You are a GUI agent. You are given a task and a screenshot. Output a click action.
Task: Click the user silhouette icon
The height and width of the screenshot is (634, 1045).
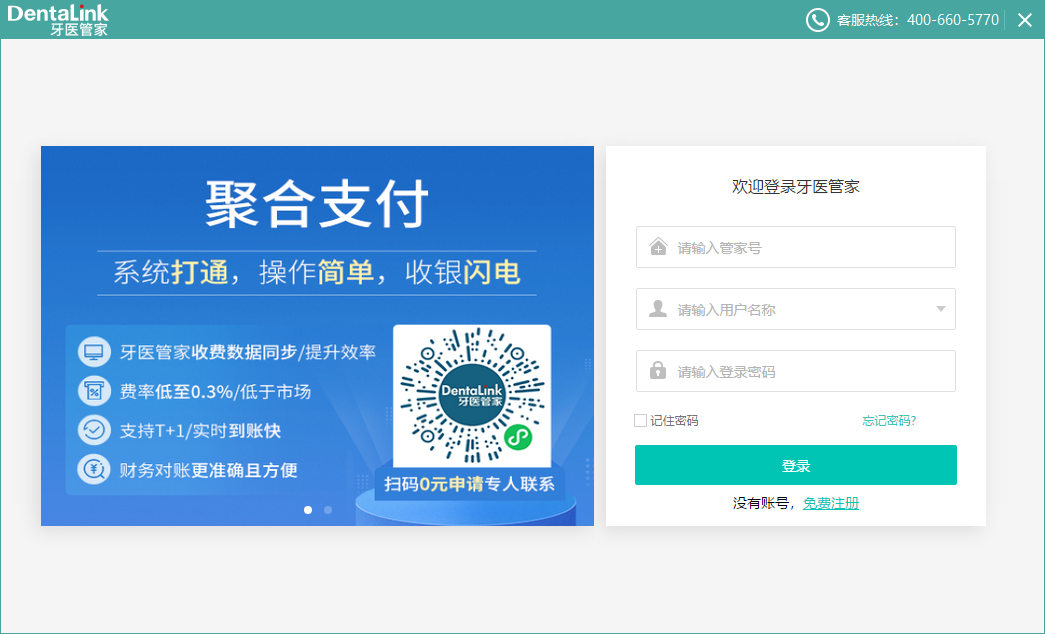(x=658, y=309)
